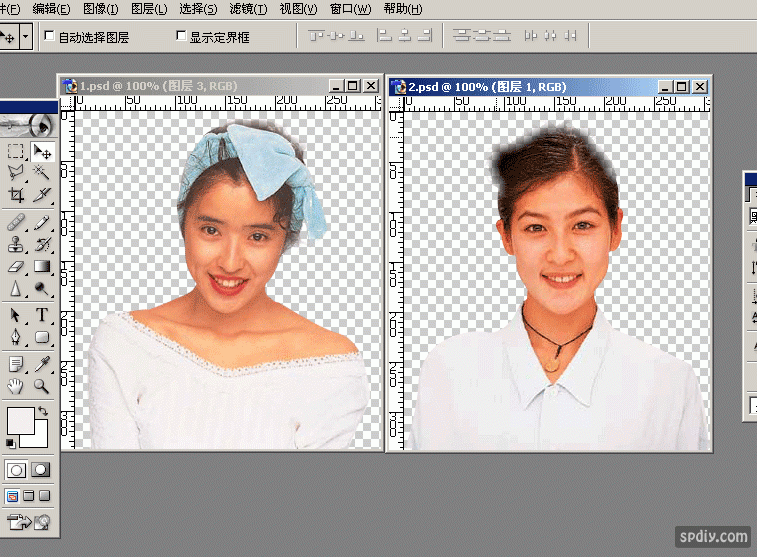Click Jump to ImageReady button

[x=28, y=521]
